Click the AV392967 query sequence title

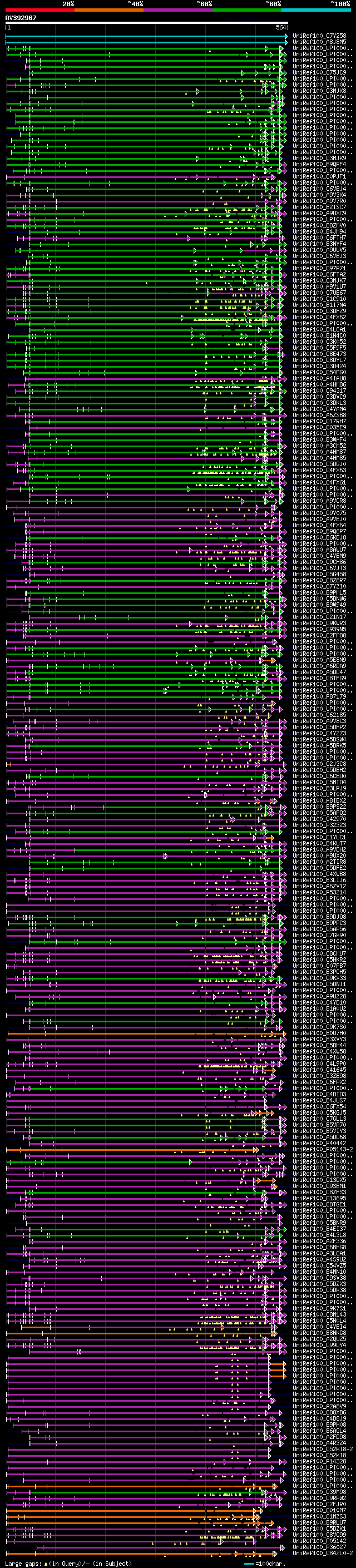tap(21, 18)
